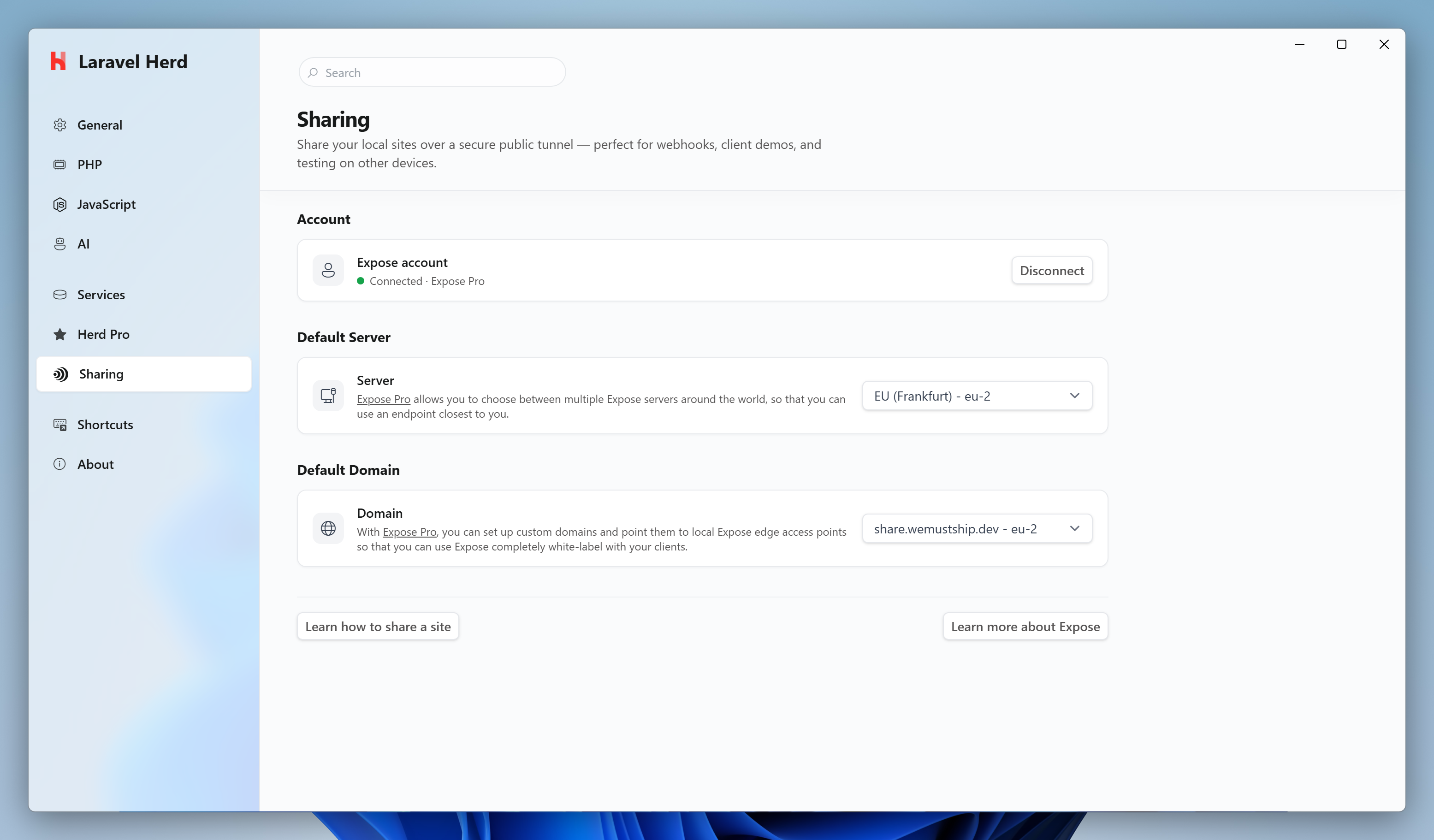This screenshot has width=1434, height=840.
Task: Go to the PHP section
Action: click(x=143, y=165)
